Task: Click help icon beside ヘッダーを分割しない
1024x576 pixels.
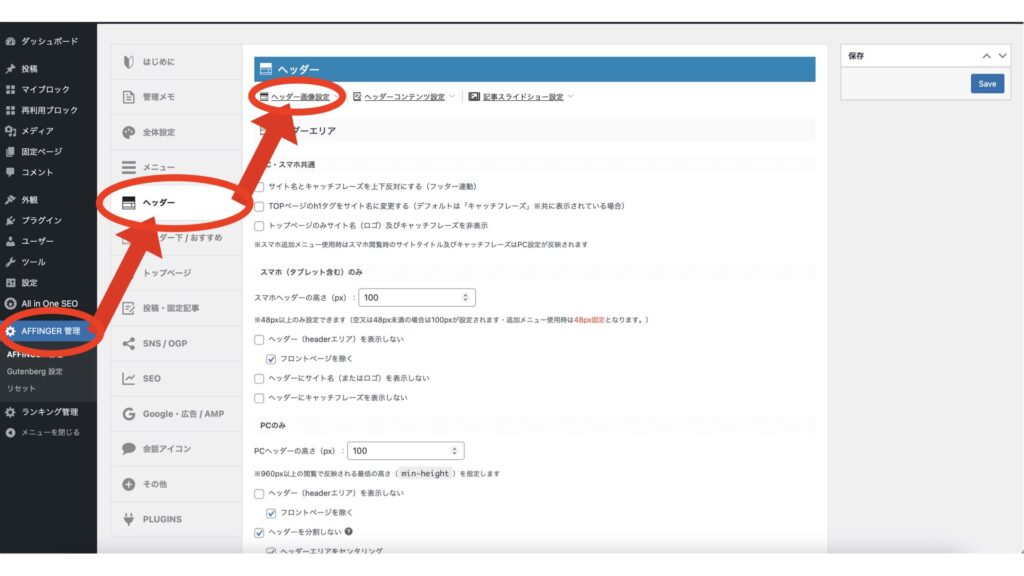Action: (349, 532)
